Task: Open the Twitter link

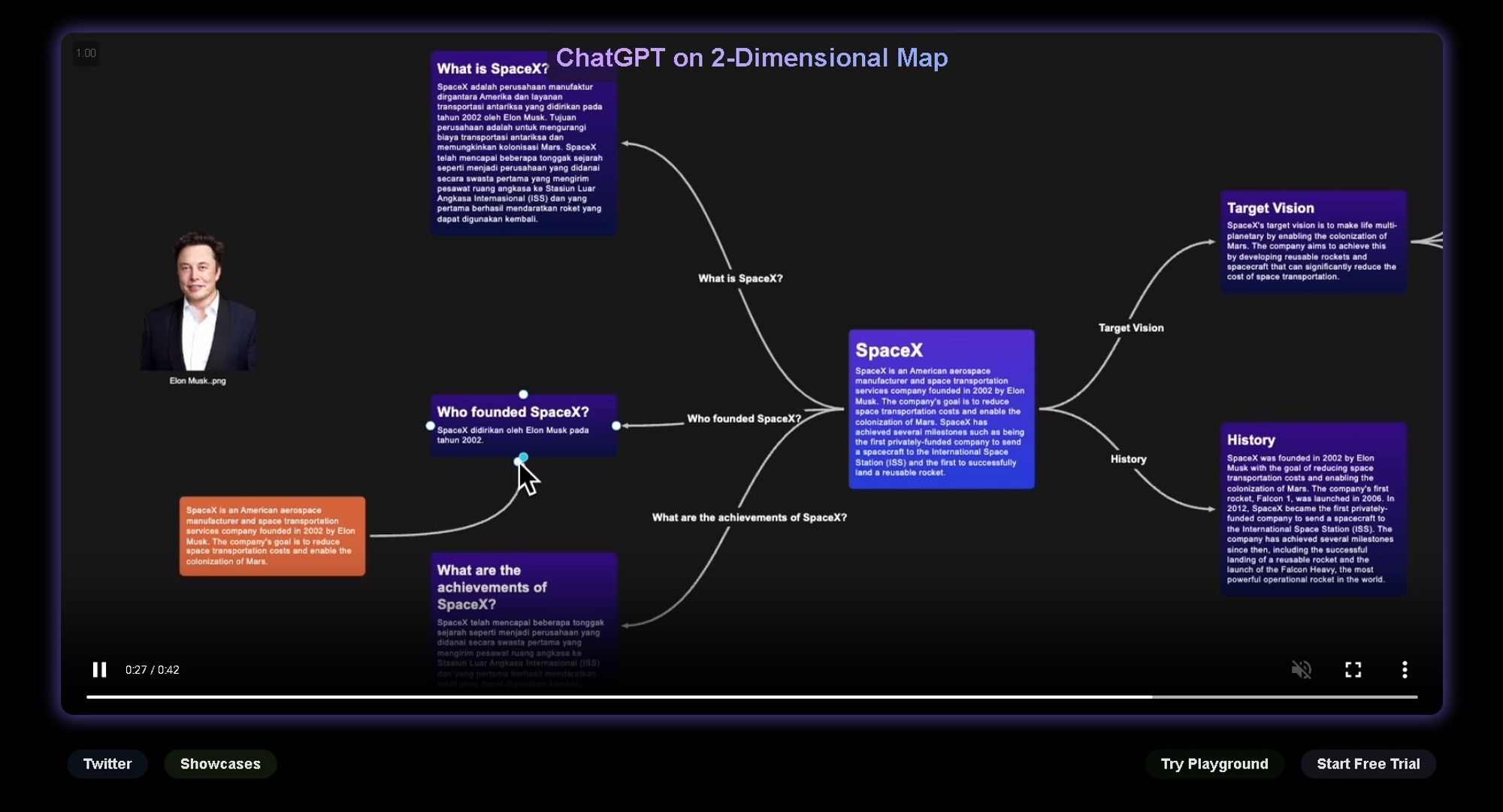Action: (x=107, y=764)
